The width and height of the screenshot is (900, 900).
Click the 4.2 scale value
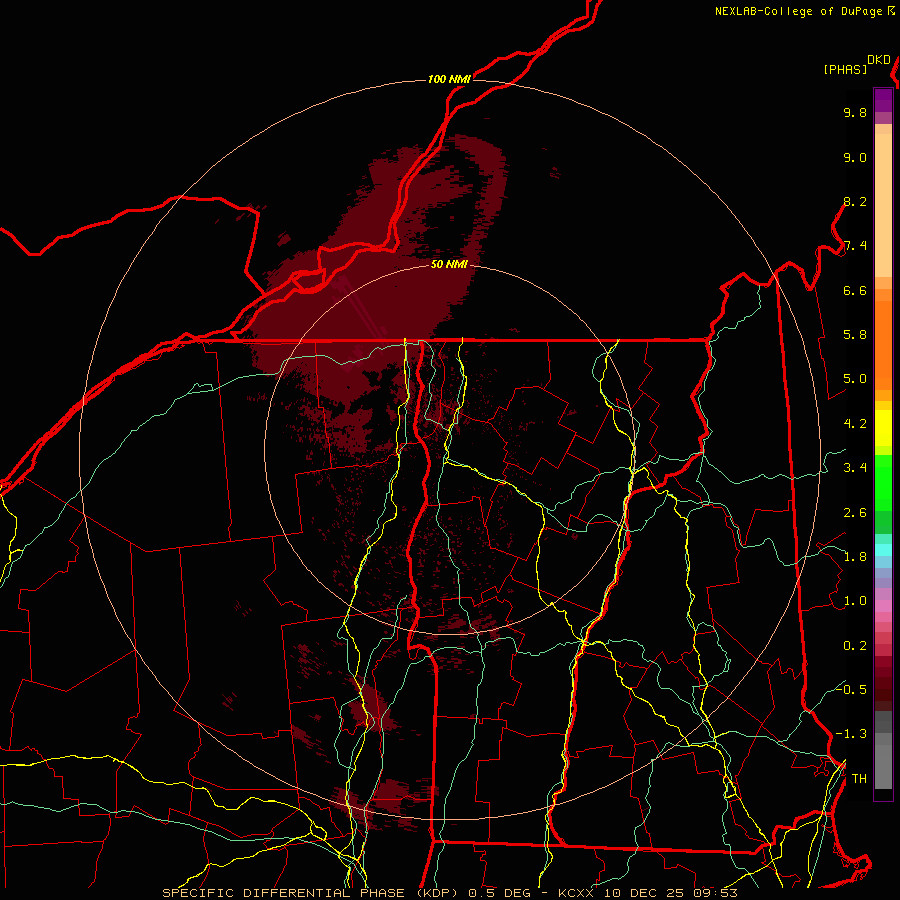pyautogui.click(x=855, y=424)
